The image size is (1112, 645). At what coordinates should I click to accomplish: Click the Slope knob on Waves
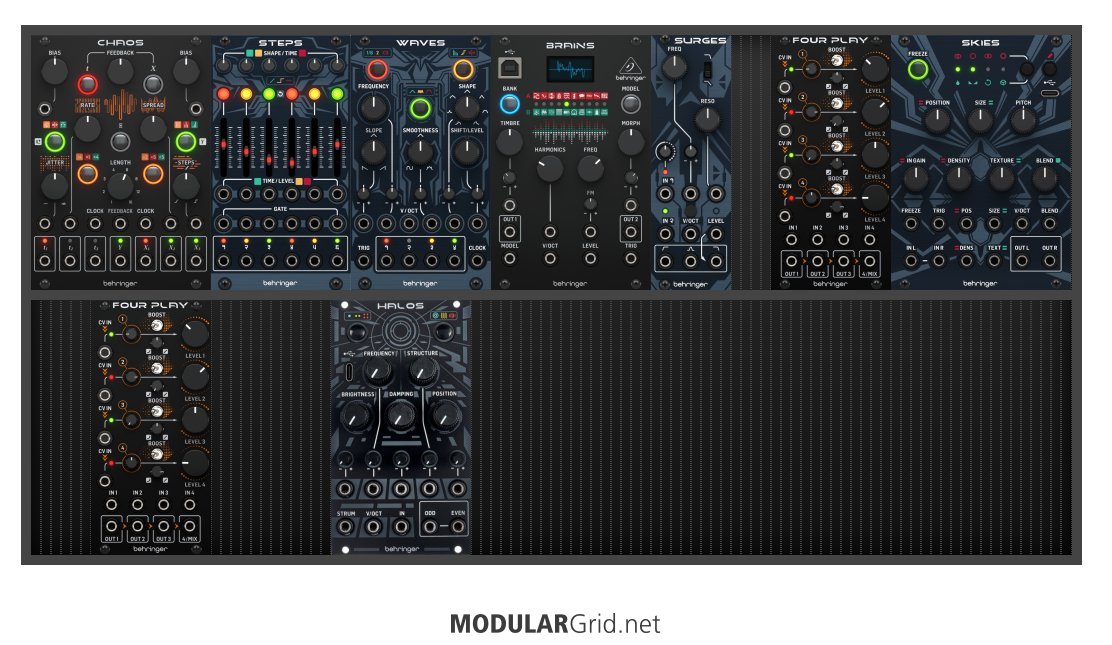(x=373, y=153)
